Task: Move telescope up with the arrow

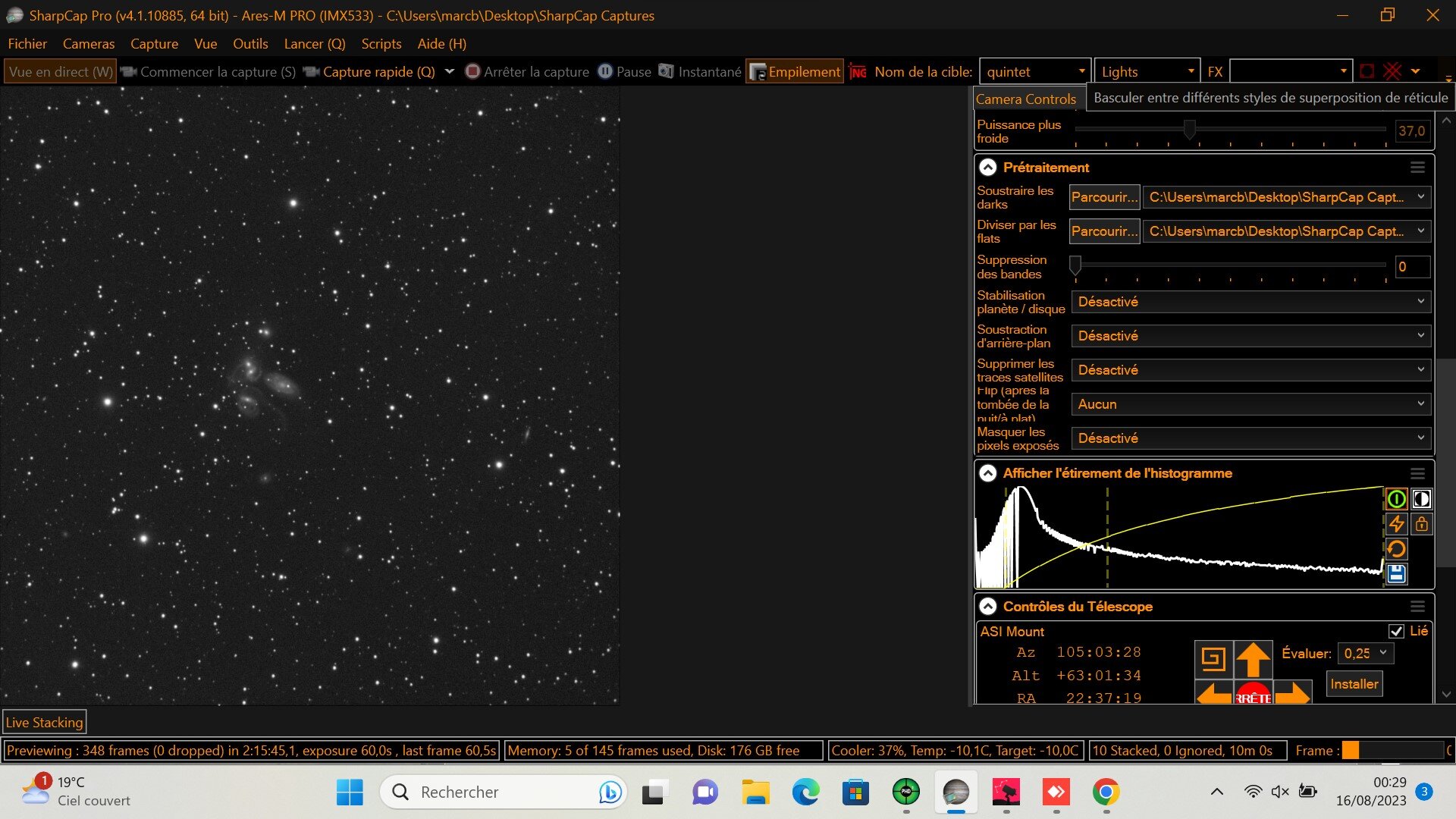Action: coord(1254,658)
